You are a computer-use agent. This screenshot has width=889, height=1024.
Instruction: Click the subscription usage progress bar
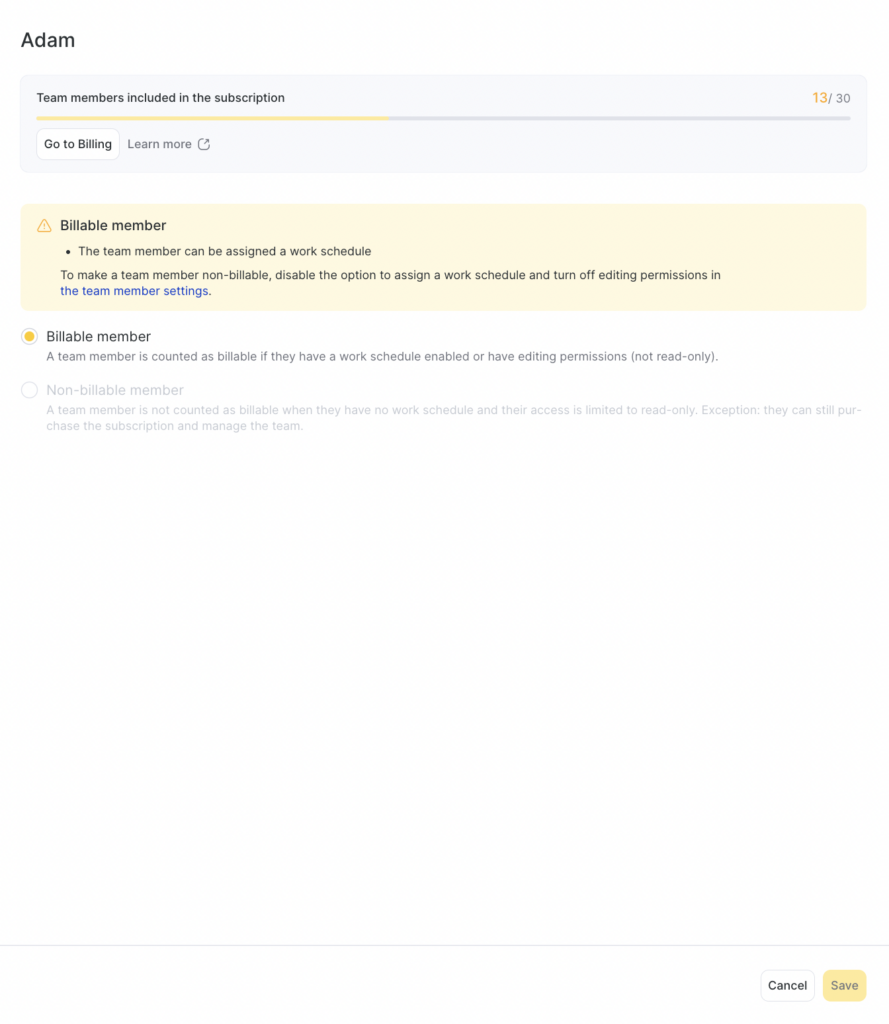point(443,118)
